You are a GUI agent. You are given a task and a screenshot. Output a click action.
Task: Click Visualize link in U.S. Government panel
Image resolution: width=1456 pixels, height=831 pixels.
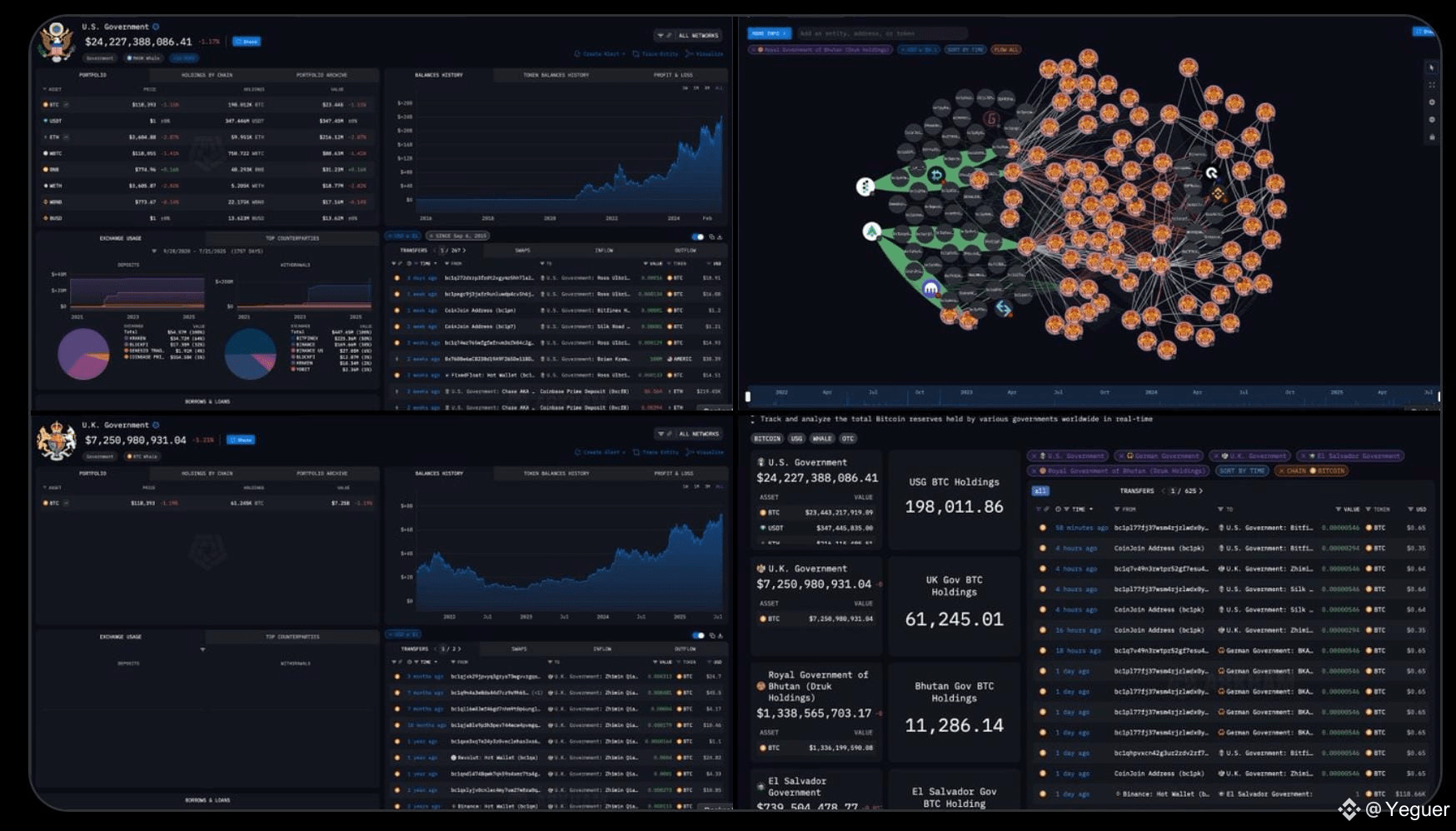coord(705,54)
